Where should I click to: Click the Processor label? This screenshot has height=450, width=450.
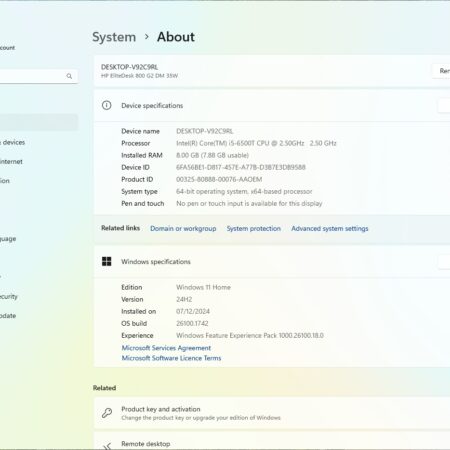click(135, 143)
